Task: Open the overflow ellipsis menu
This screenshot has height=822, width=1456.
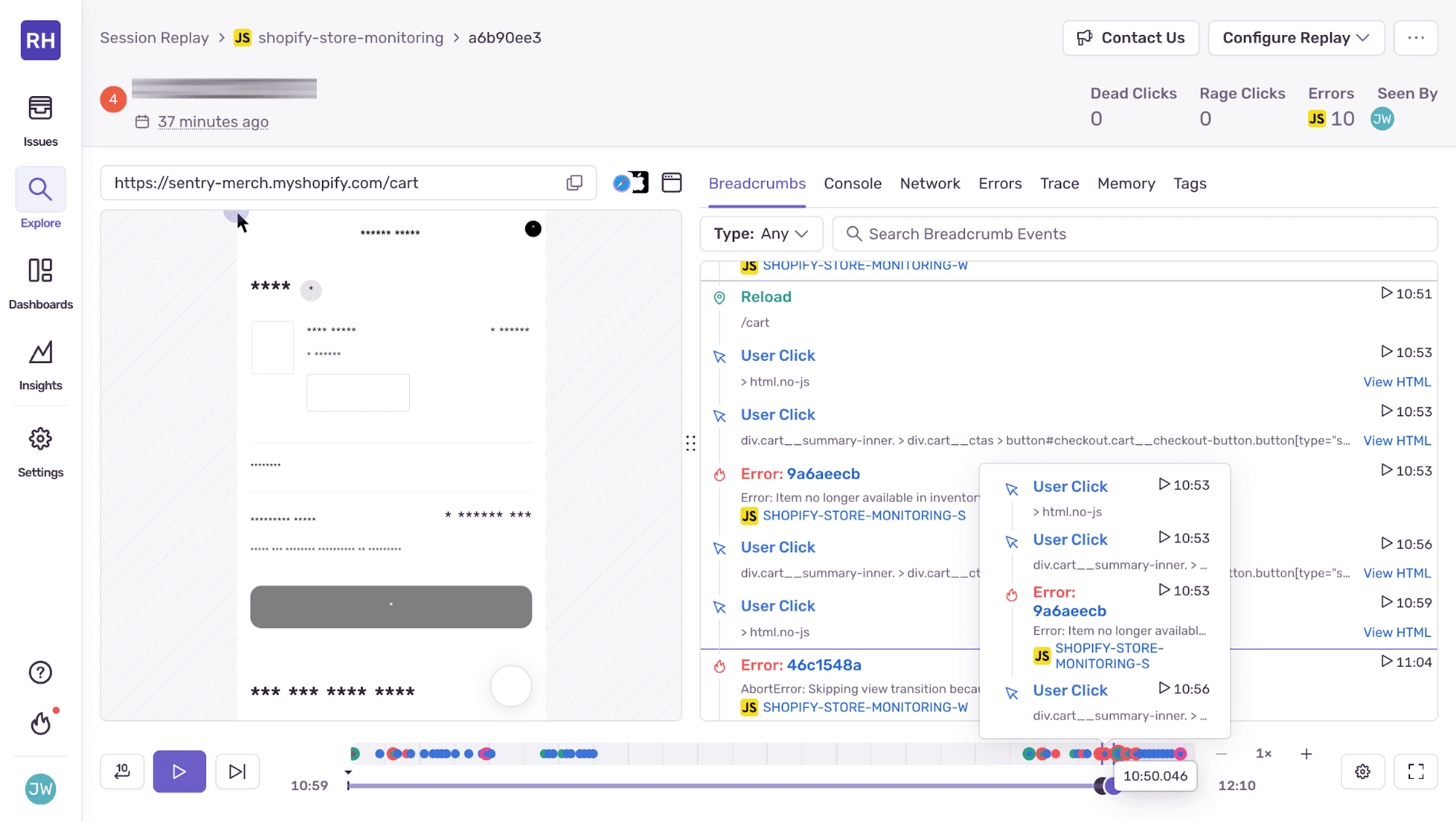Action: tap(1416, 37)
